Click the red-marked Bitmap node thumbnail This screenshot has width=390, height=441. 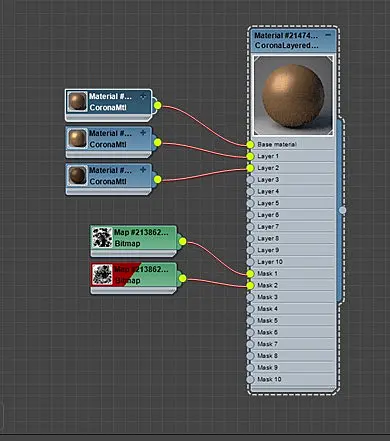(x=102, y=275)
